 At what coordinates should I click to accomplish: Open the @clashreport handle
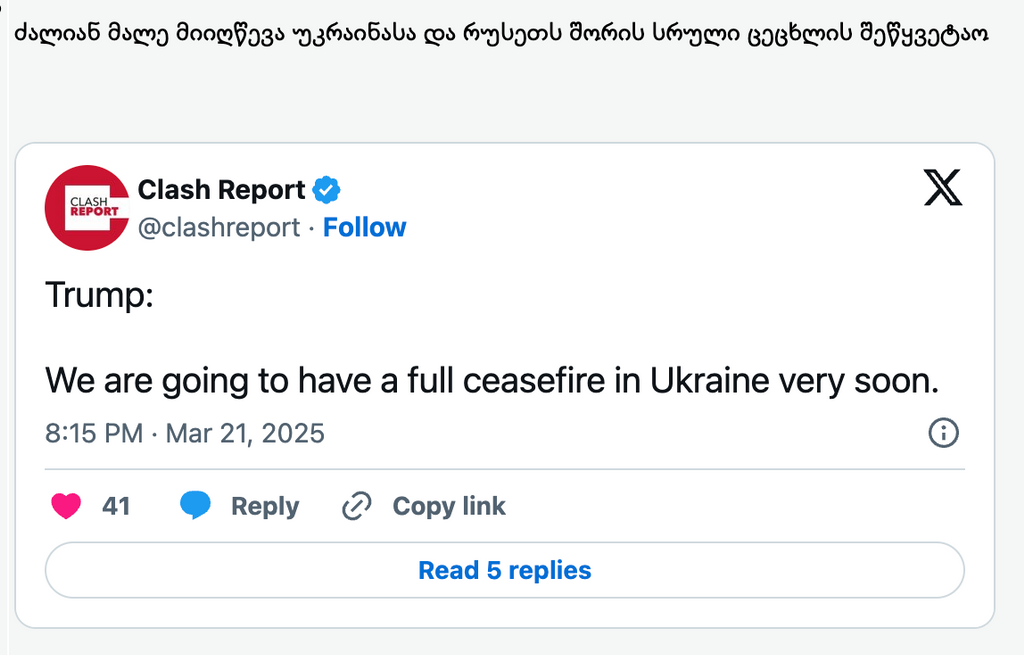click(x=218, y=228)
